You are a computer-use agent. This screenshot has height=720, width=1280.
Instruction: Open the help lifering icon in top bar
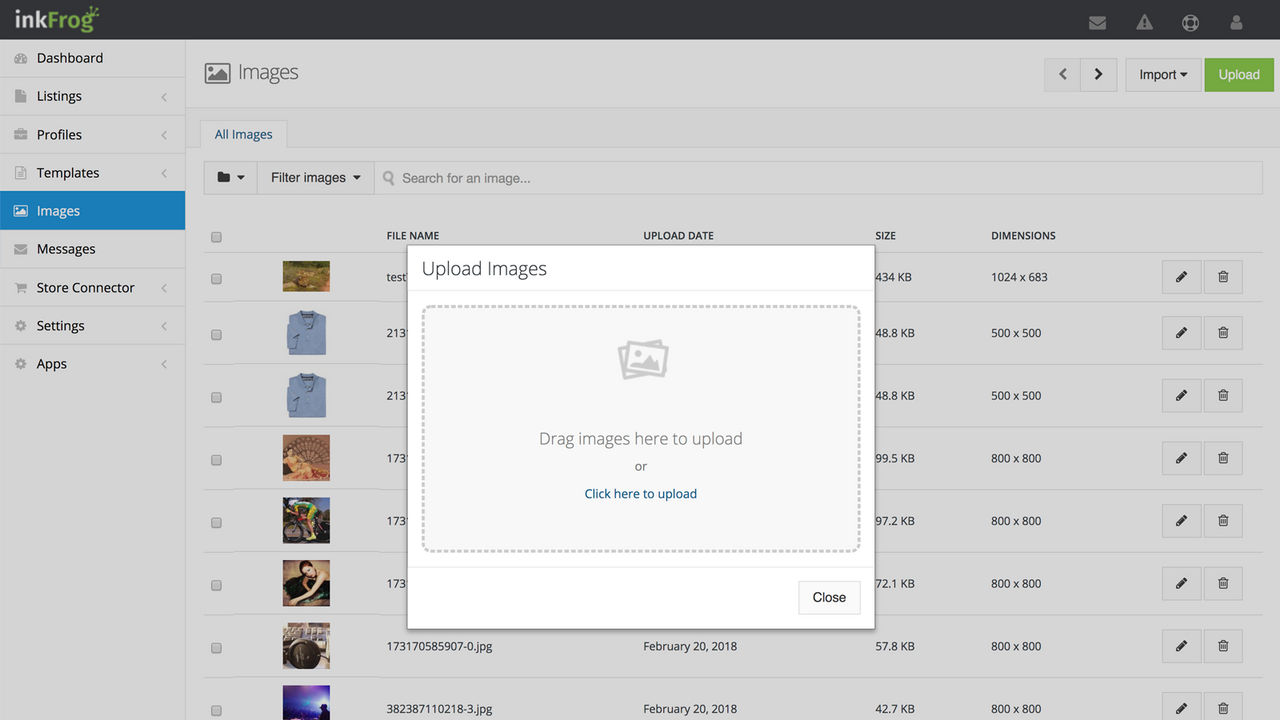(x=1190, y=22)
